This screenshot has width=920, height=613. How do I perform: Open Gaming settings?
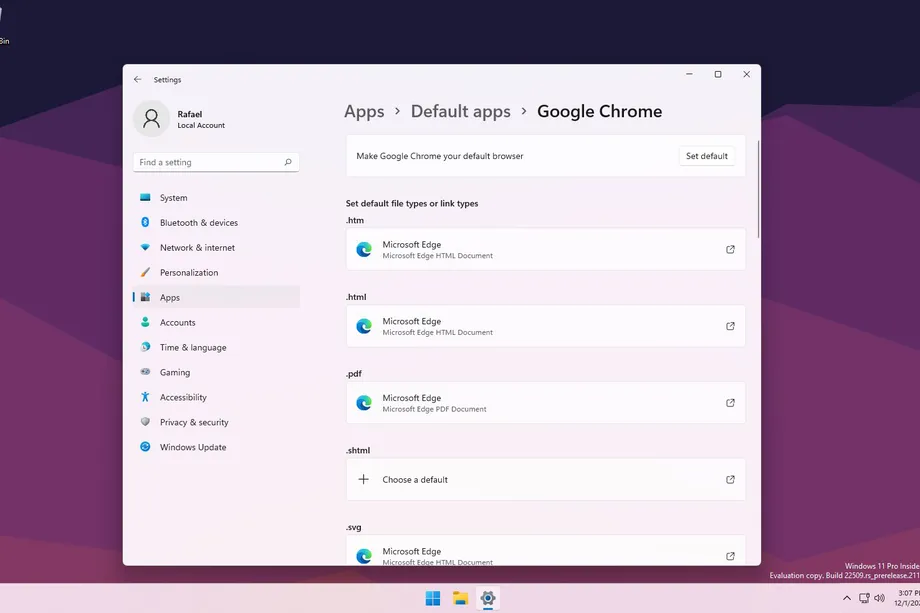(x=174, y=372)
